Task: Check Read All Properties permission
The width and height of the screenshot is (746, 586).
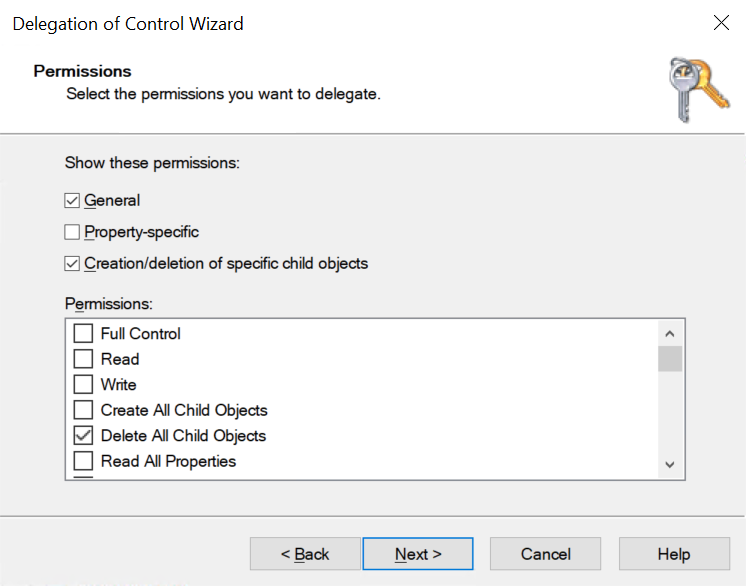Action: [83, 461]
